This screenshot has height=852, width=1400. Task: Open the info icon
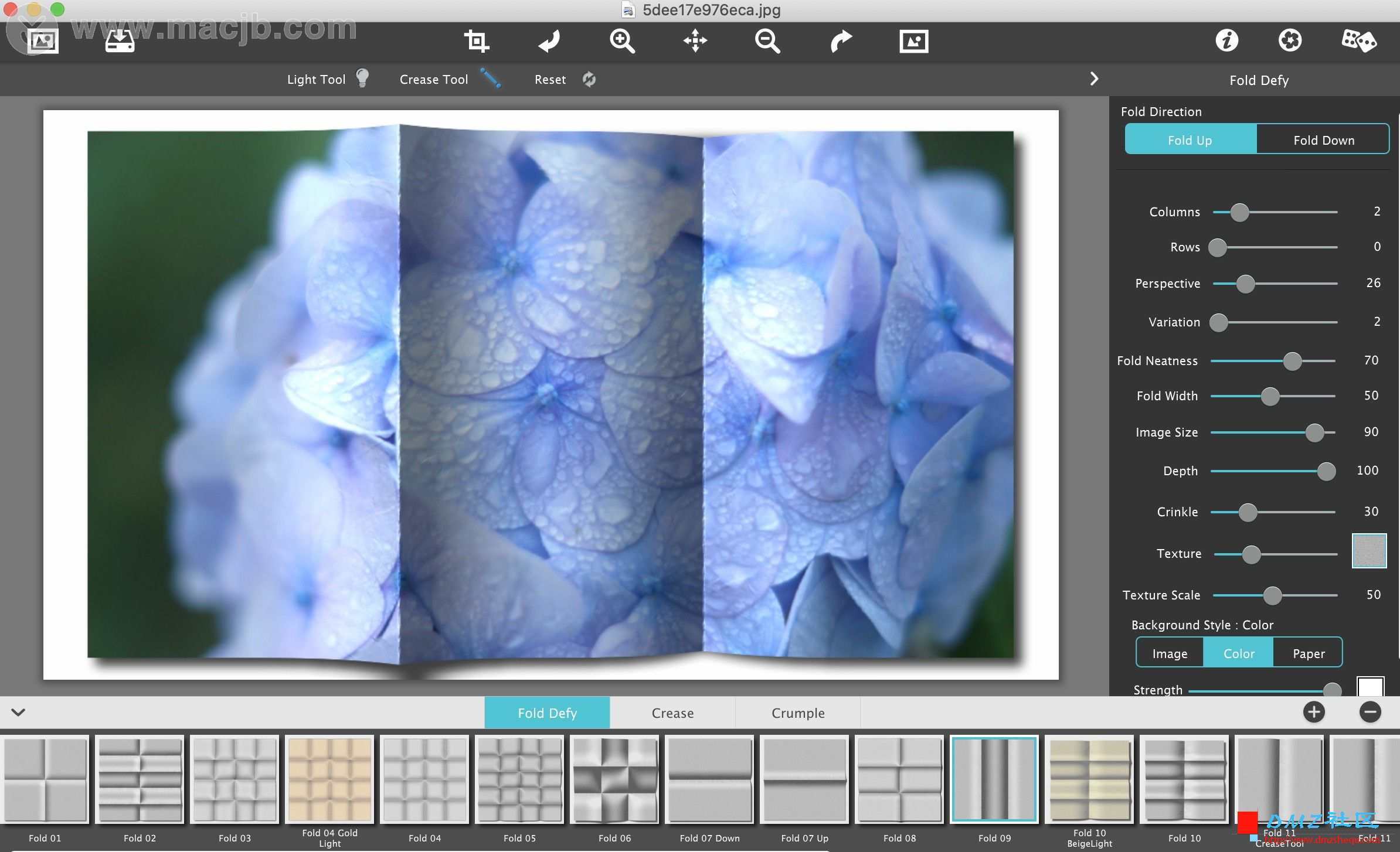(1226, 40)
